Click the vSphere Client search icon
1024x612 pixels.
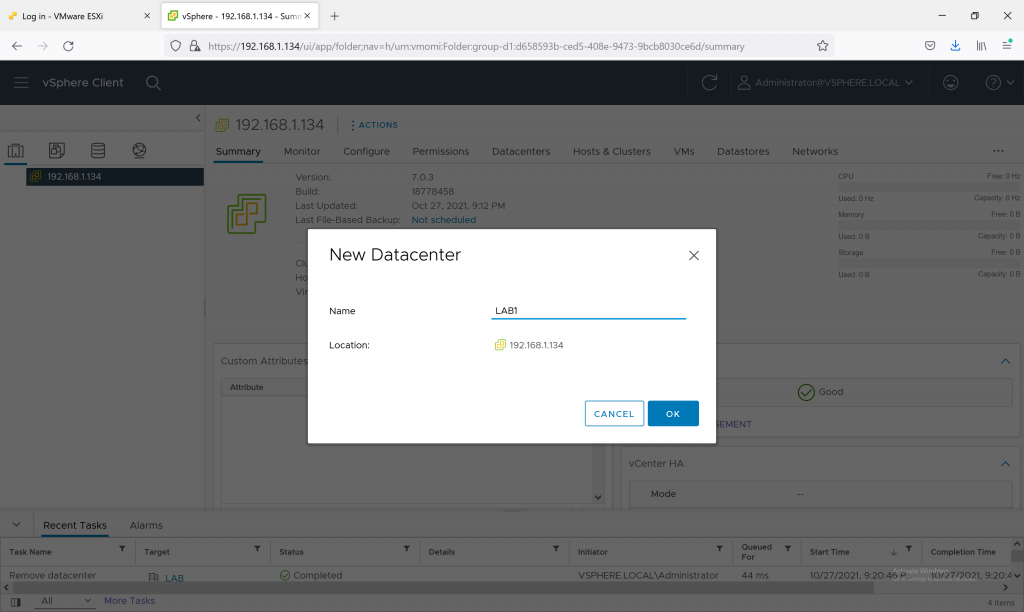[x=153, y=83]
